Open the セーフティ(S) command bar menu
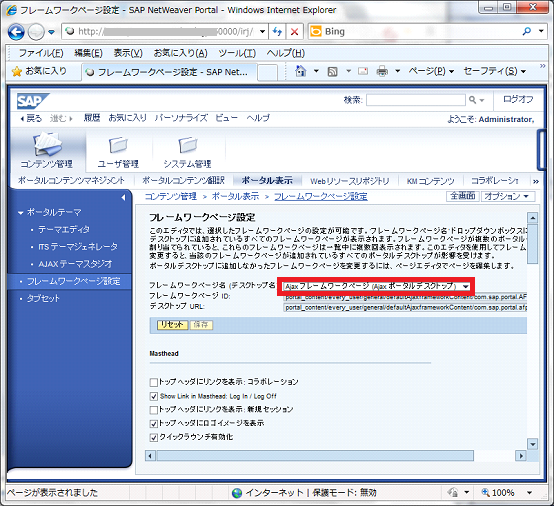 pyautogui.click(x=495, y=71)
